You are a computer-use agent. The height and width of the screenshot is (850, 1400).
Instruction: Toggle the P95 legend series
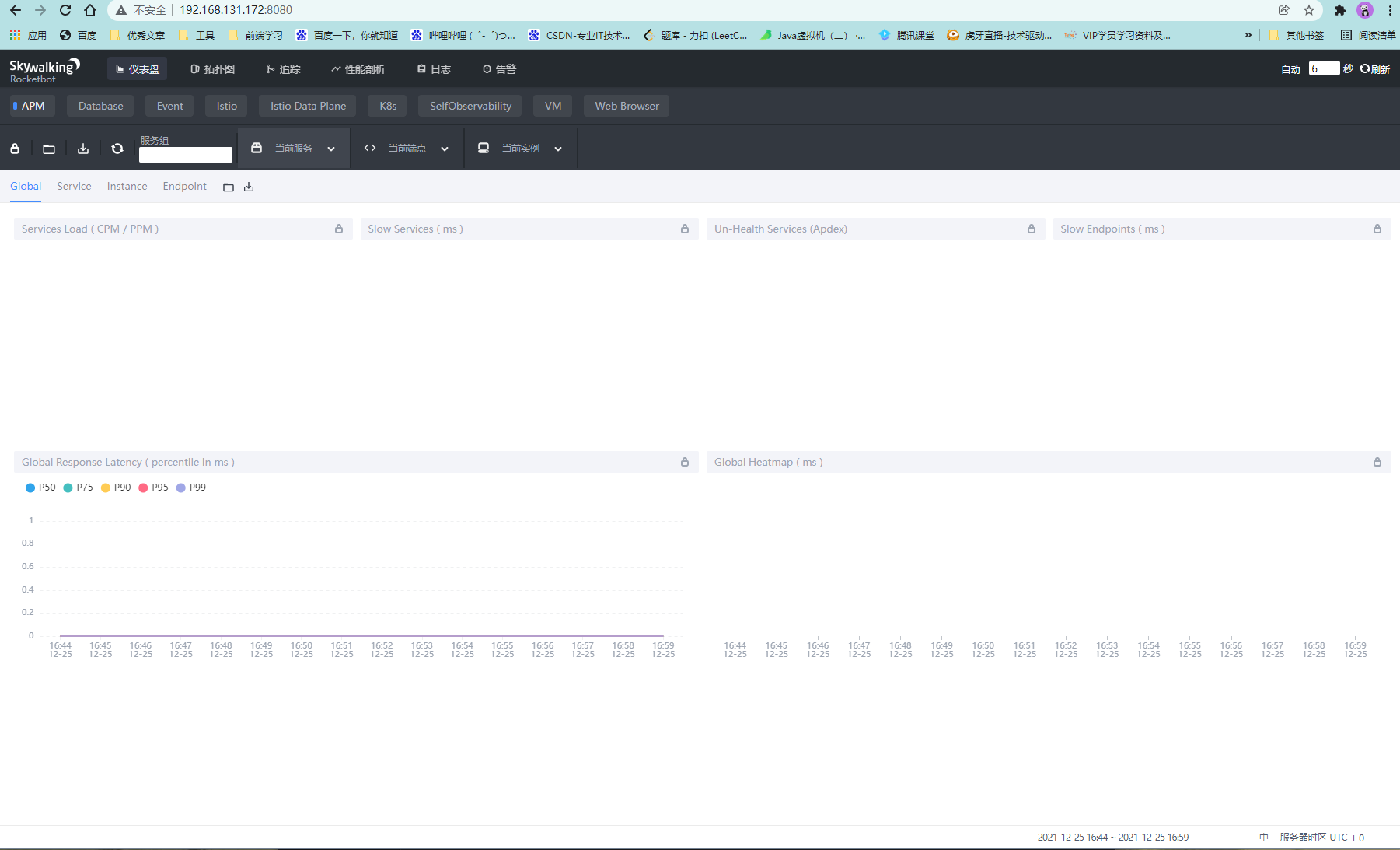click(153, 488)
